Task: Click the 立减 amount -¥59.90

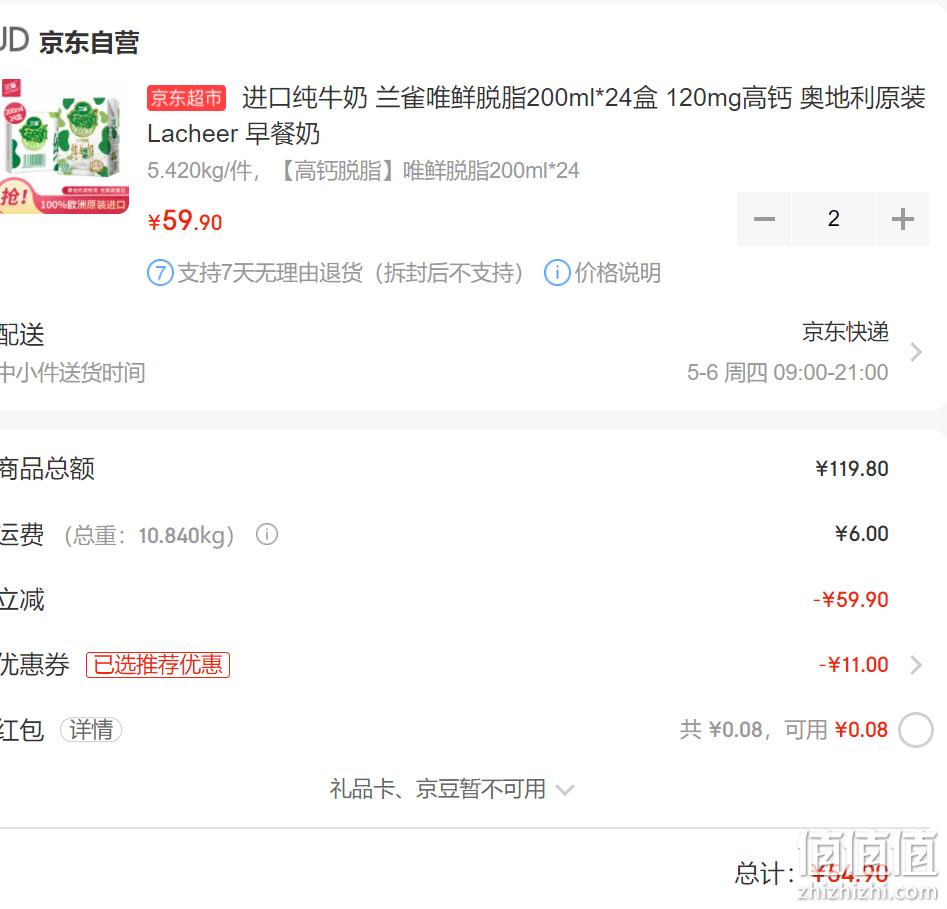Action: click(x=851, y=600)
